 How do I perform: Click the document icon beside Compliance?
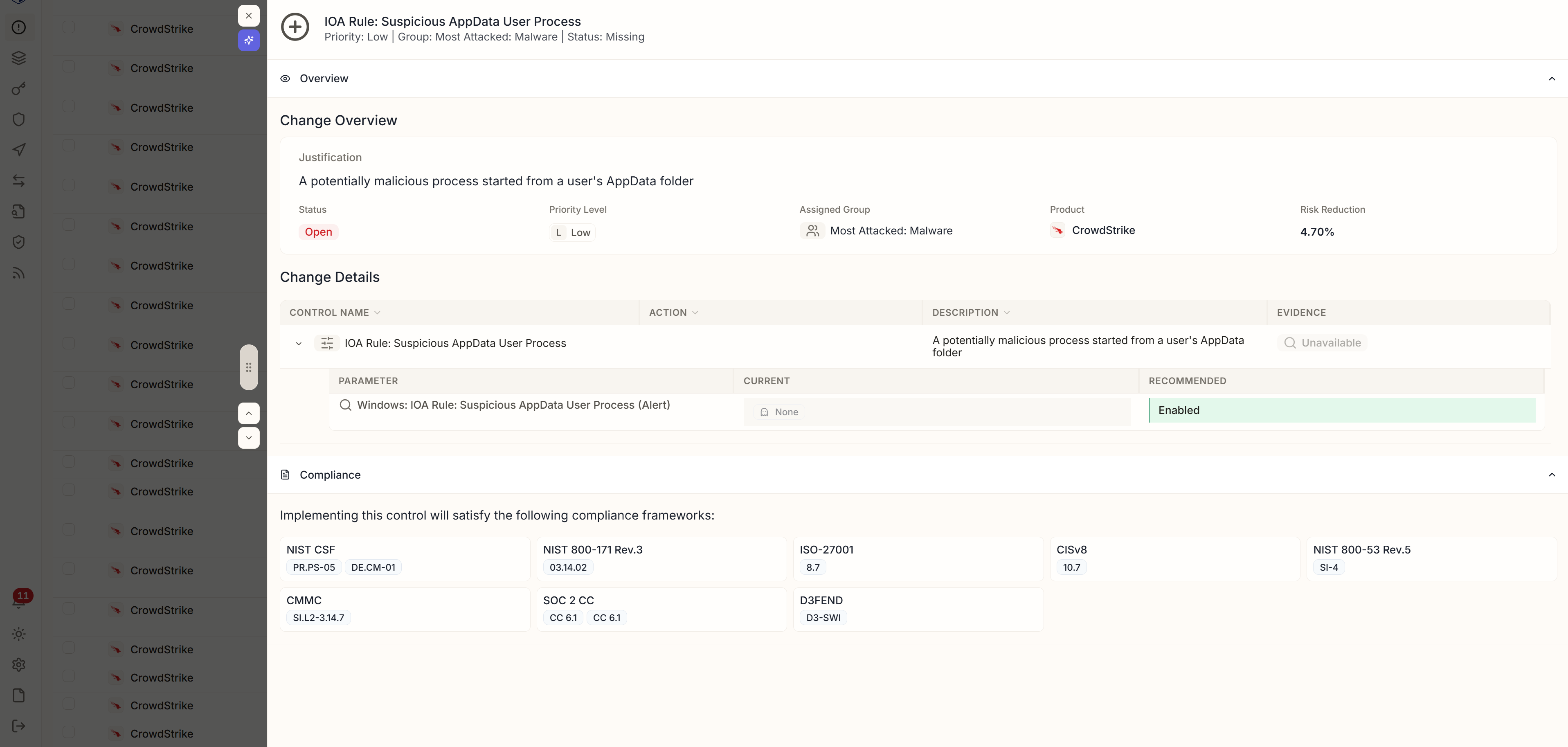point(285,475)
